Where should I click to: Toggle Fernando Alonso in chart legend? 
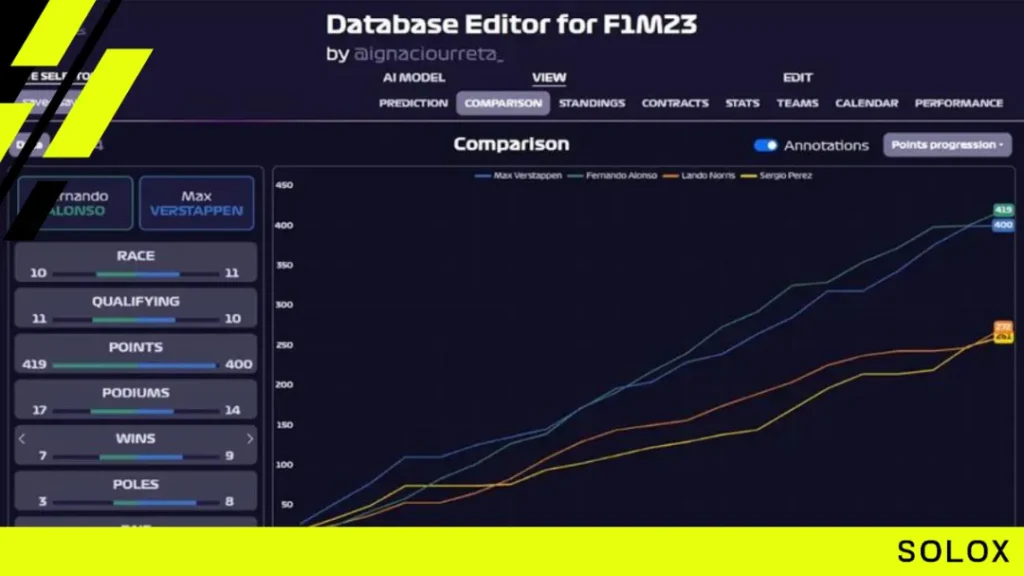613,176
